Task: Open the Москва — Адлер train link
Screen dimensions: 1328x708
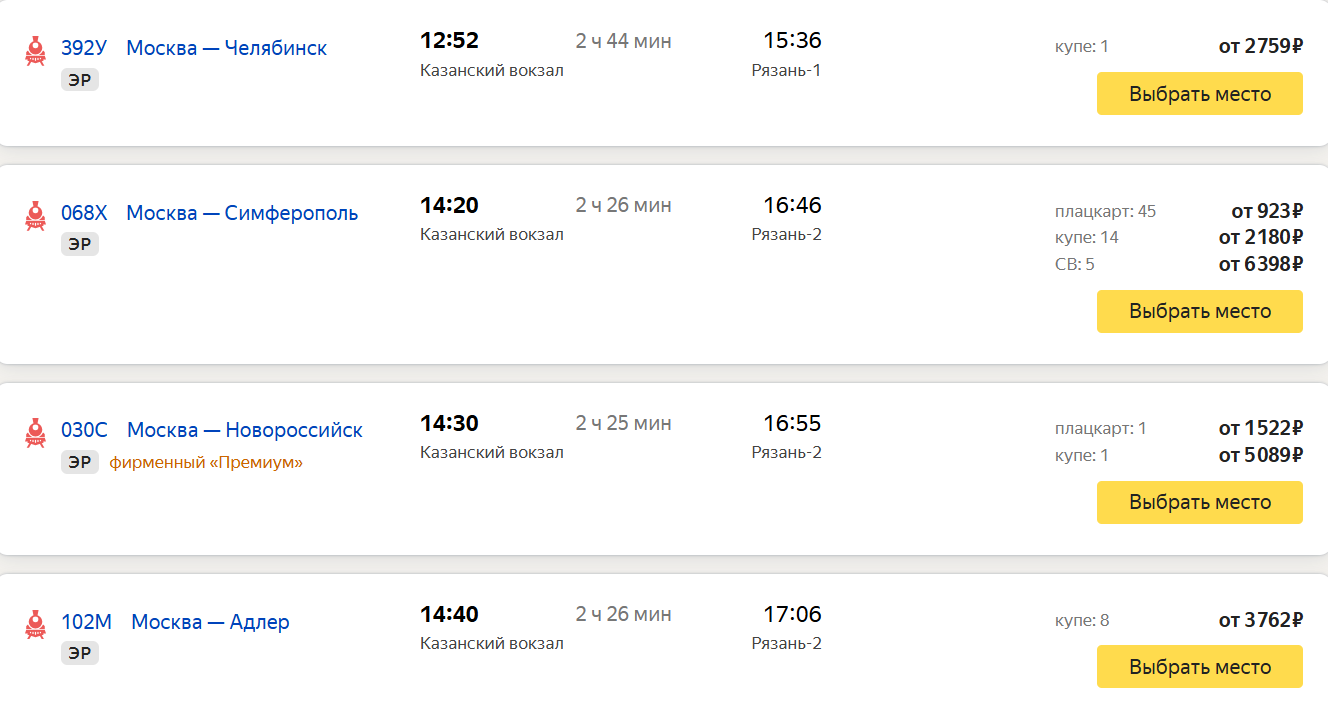Action: click(x=210, y=622)
